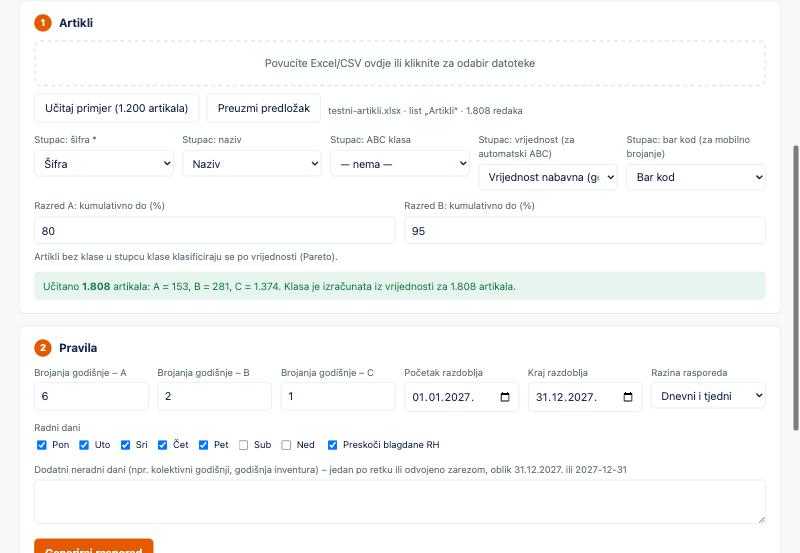The width and height of the screenshot is (800, 553).
Task: Check the Ned checkbox
Action: pos(286,445)
